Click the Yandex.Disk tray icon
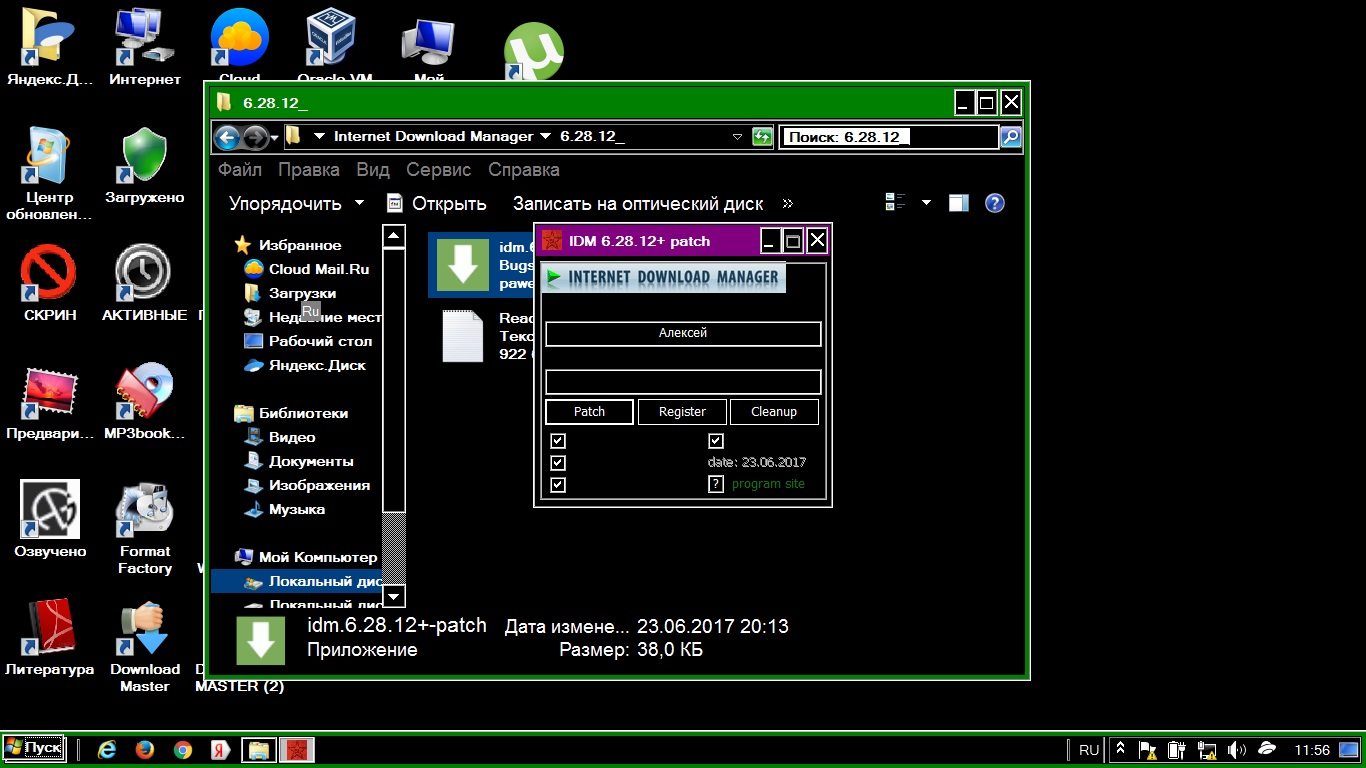Viewport: 1366px width, 768px height. coord(1267,749)
